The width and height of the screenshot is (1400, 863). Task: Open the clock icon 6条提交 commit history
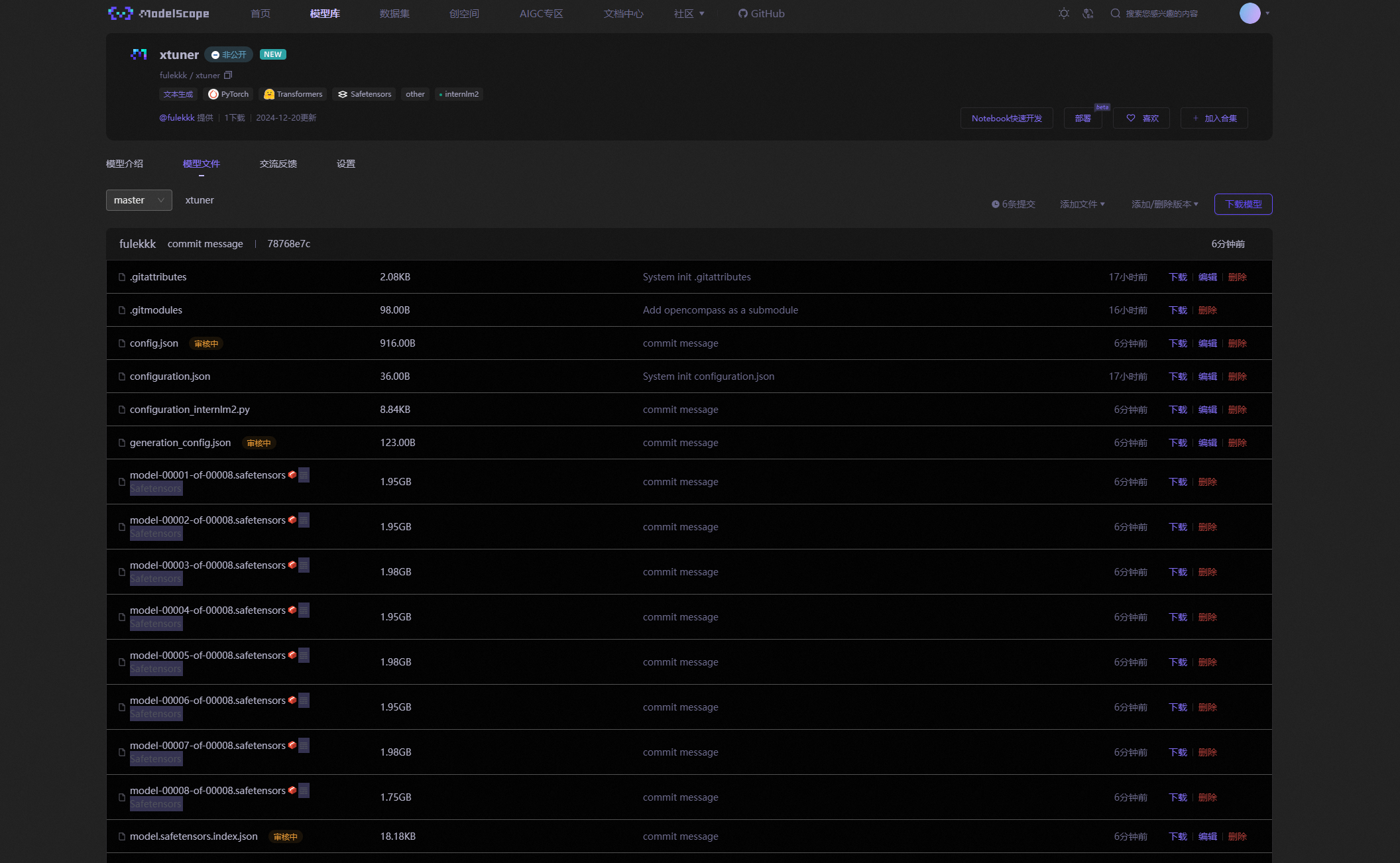pyautogui.click(x=1013, y=204)
